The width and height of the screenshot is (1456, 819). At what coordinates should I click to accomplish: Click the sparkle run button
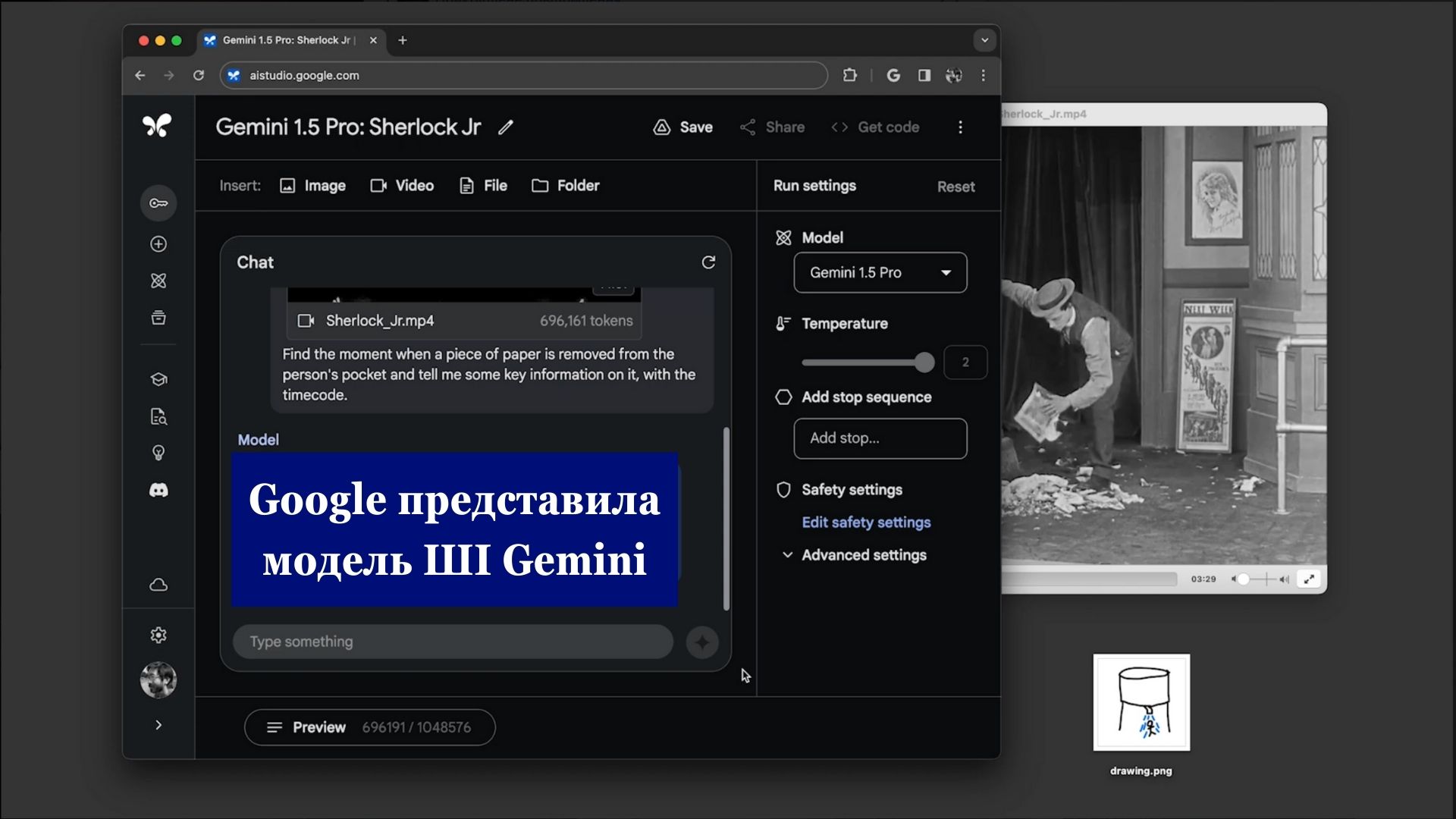tap(702, 642)
